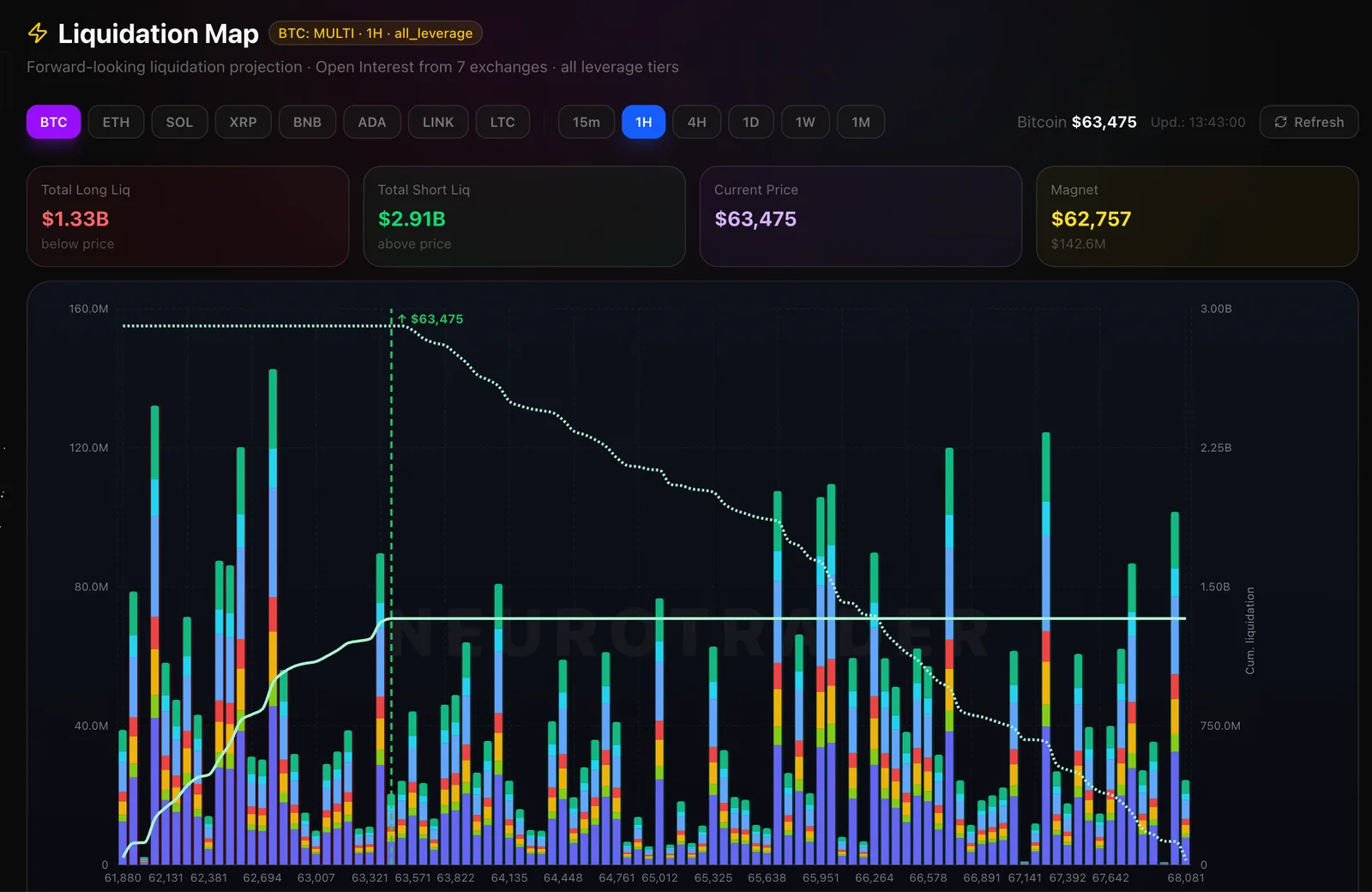This screenshot has height=892, width=1372.
Task: Open the ADA coin tab
Action: pos(372,122)
